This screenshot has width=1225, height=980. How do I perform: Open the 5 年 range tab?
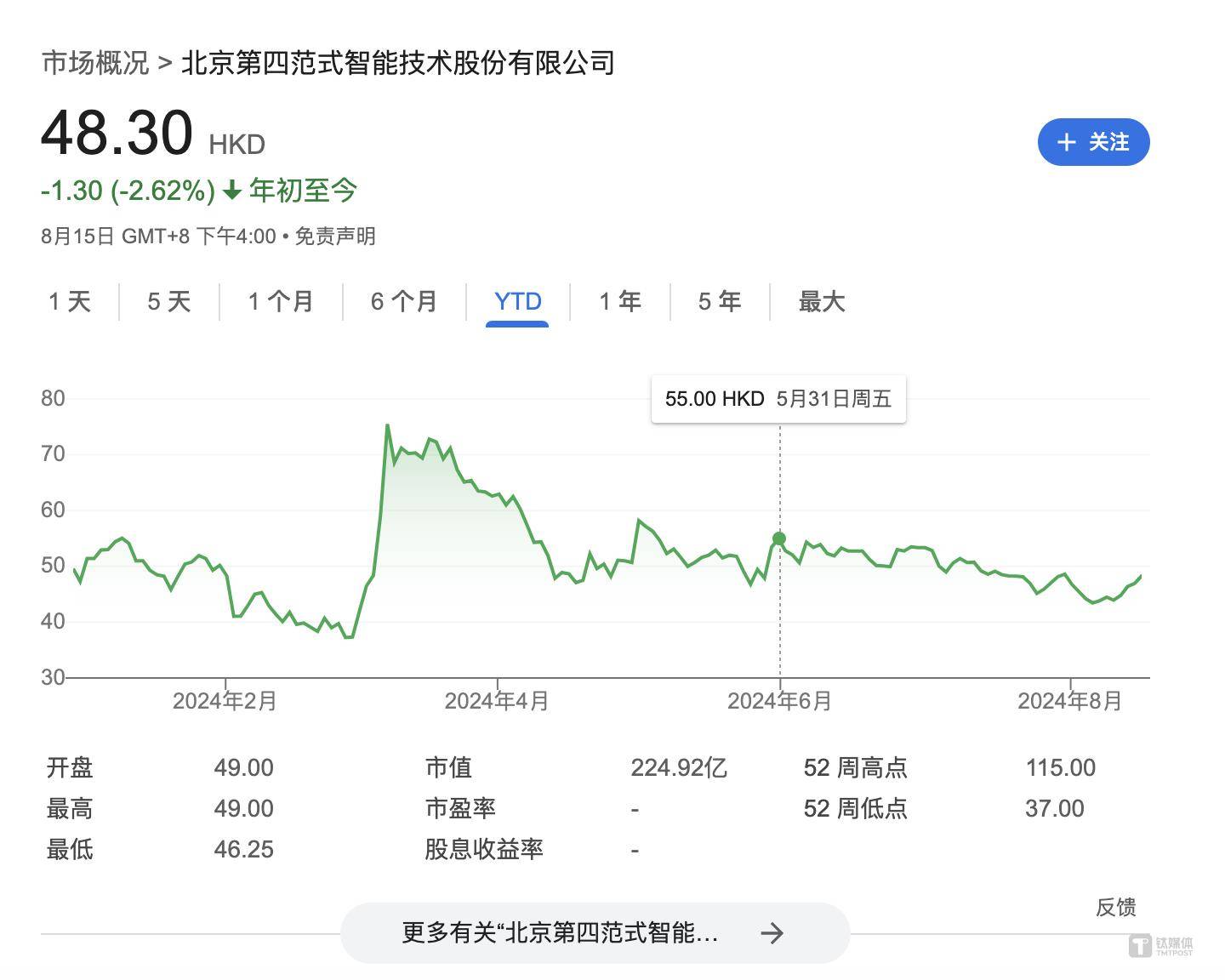tap(720, 301)
